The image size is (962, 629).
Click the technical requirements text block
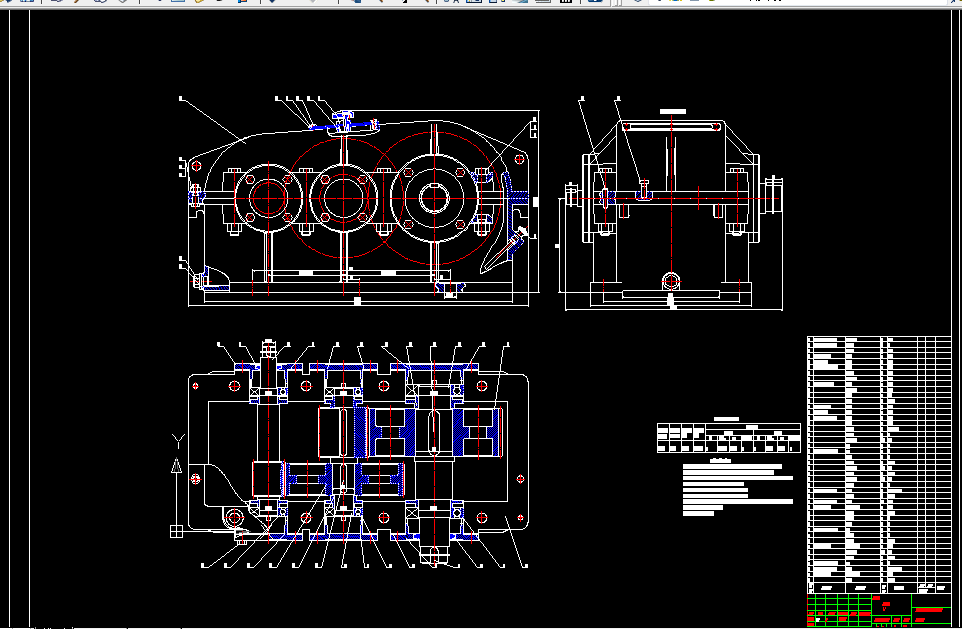point(738,488)
